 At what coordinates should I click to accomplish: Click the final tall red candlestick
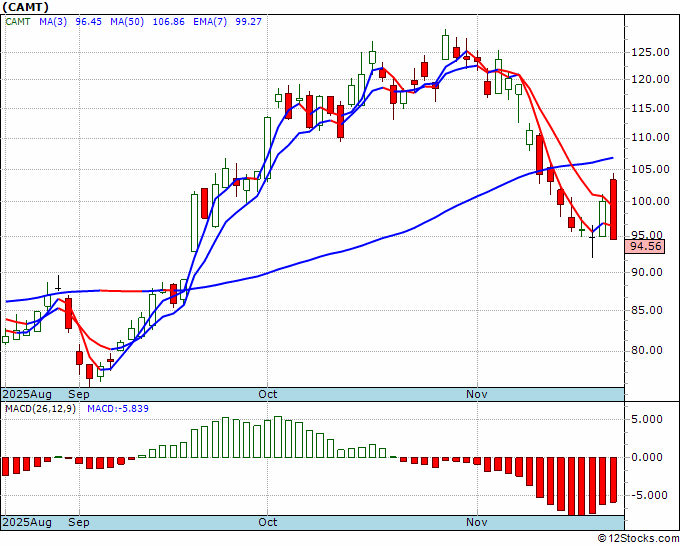pos(613,209)
